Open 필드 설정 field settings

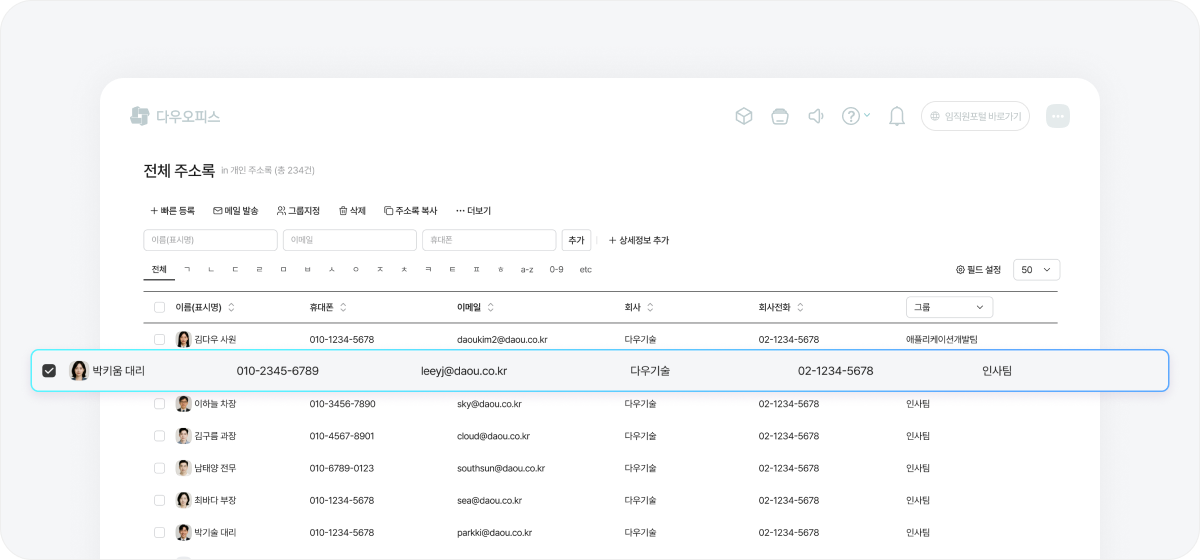pyautogui.click(x=978, y=270)
